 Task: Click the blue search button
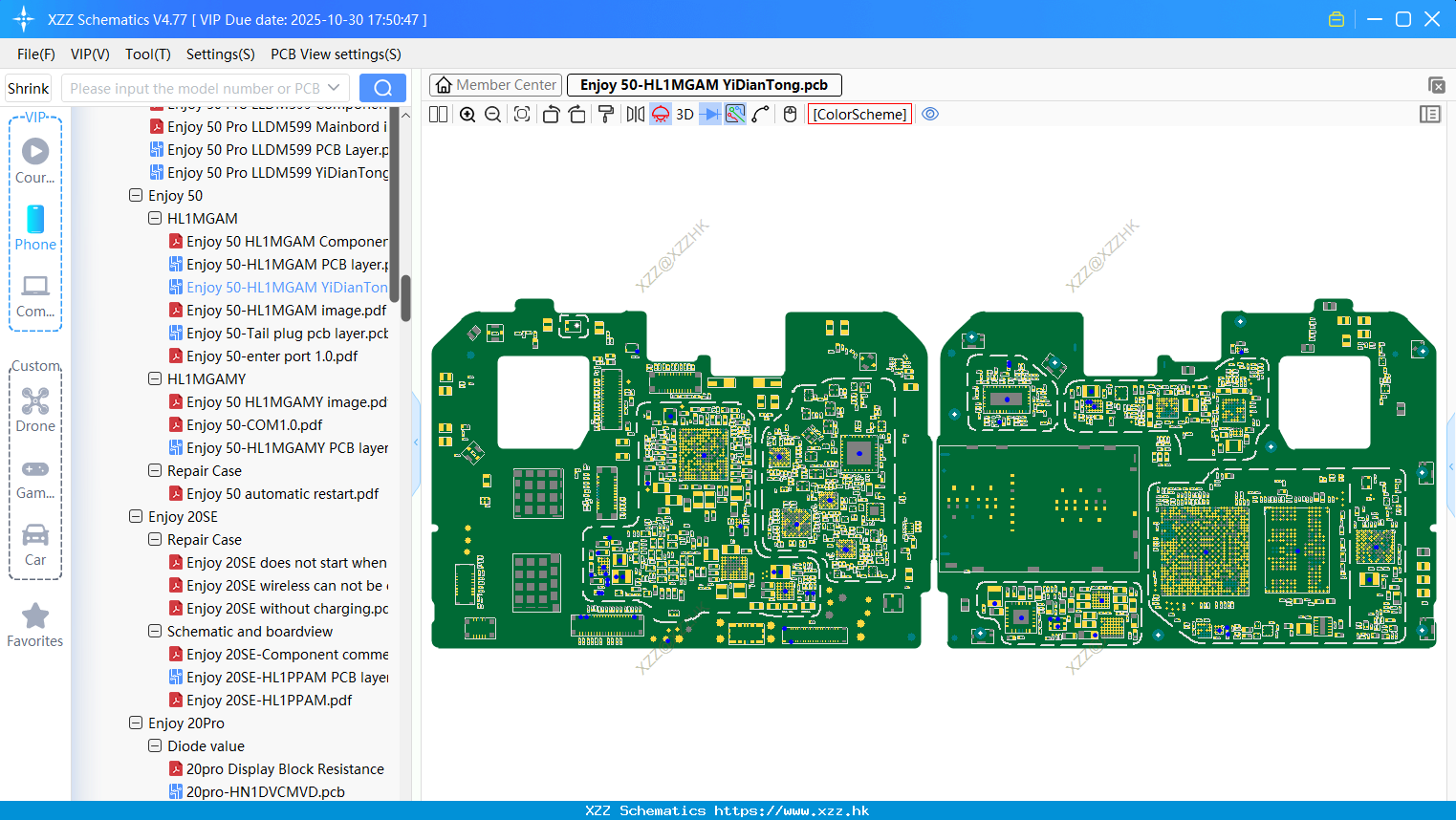click(382, 89)
